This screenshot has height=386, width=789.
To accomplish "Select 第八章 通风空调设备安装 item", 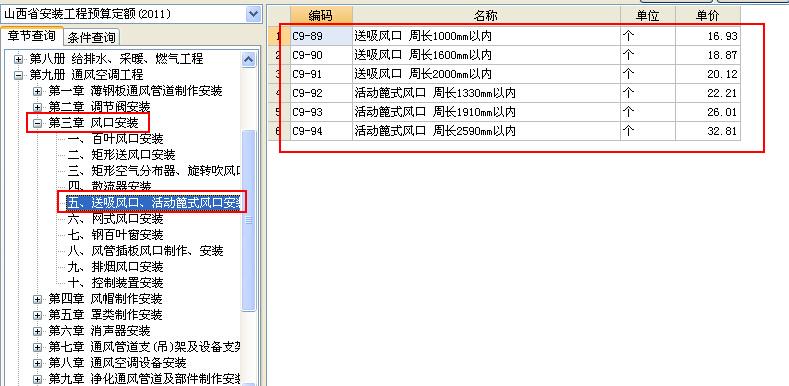I will pyautogui.click(x=117, y=363).
